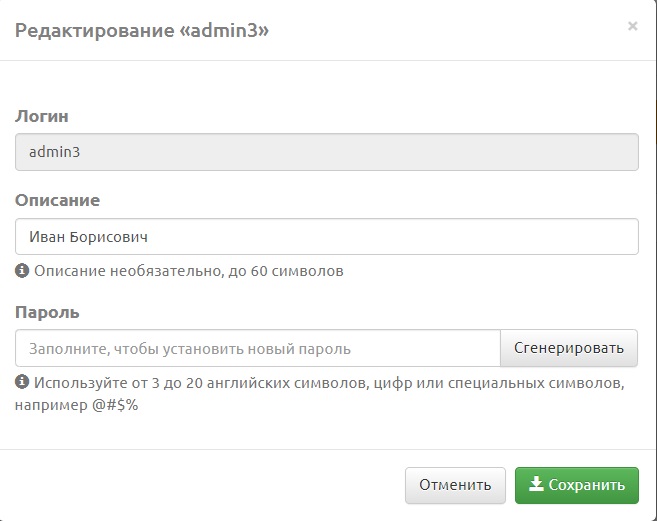Click the Пароль field label
Screen dimensions: 657x521
[47, 312]
